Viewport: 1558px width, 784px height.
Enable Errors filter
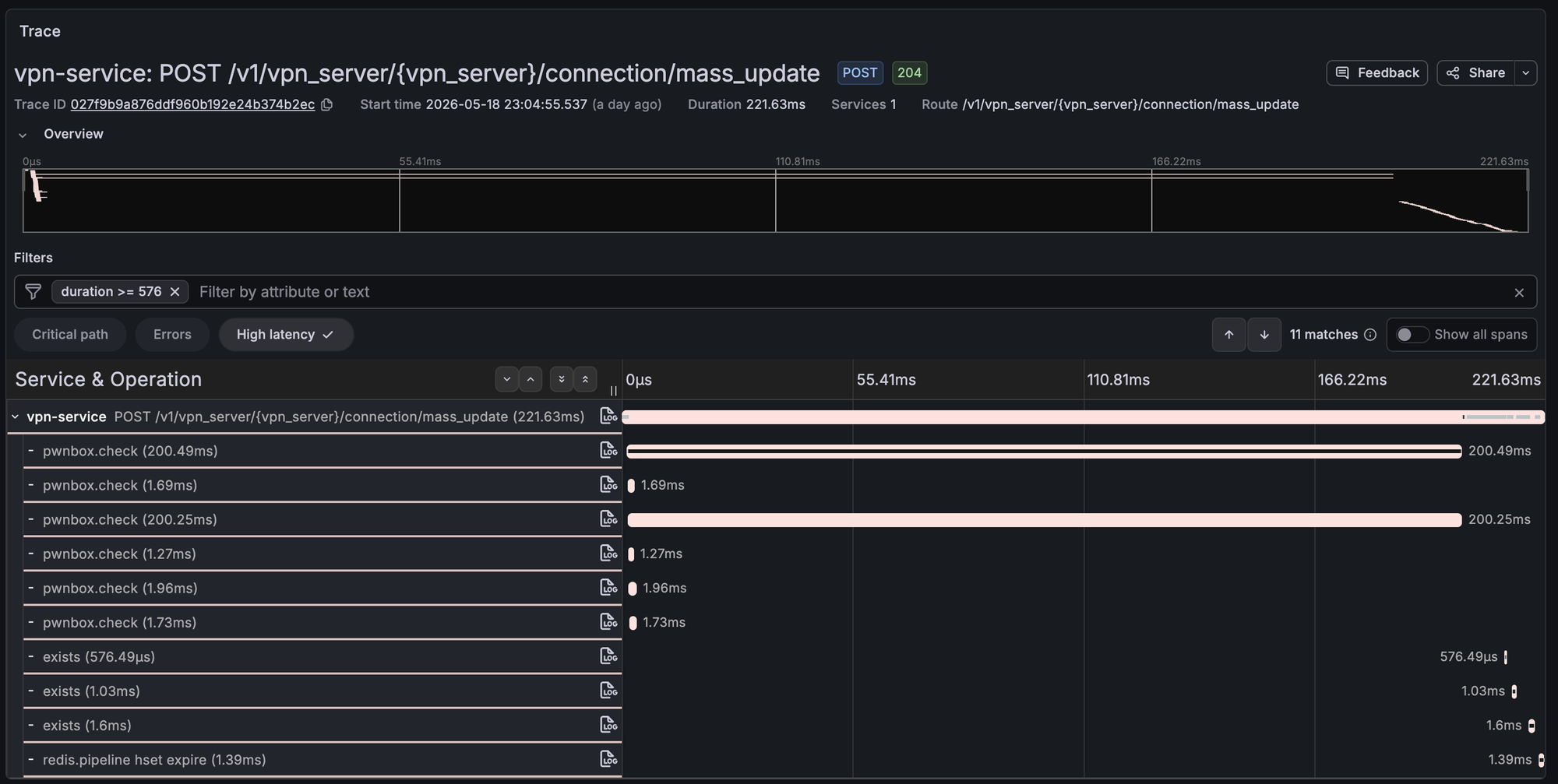coord(172,335)
